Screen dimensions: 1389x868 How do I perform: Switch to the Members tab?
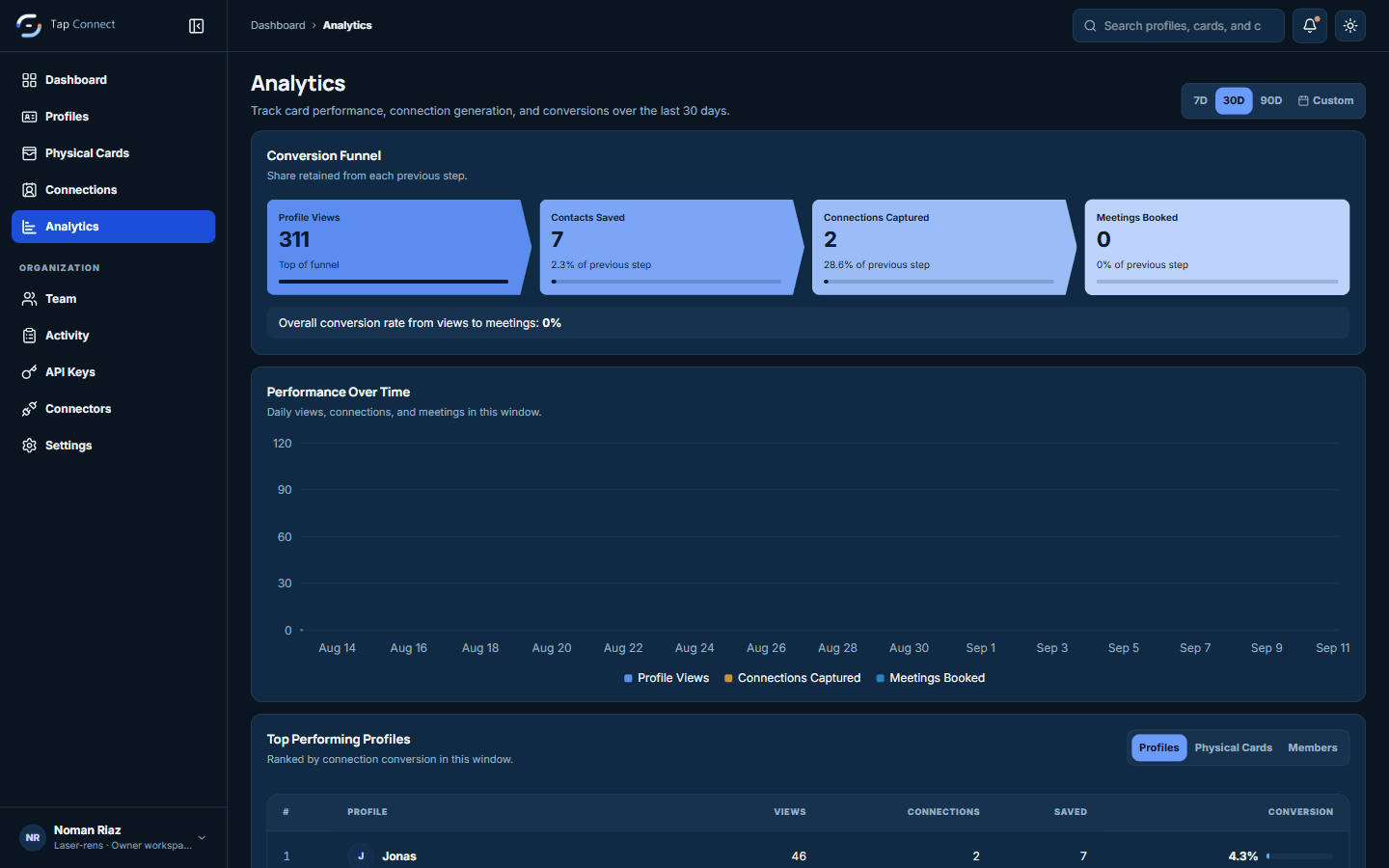pyautogui.click(x=1313, y=747)
